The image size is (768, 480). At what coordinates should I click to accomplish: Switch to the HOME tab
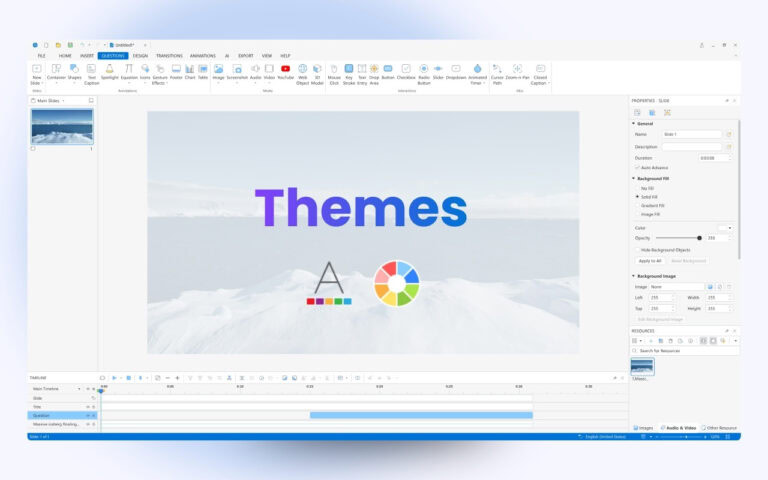click(x=65, y=56)
